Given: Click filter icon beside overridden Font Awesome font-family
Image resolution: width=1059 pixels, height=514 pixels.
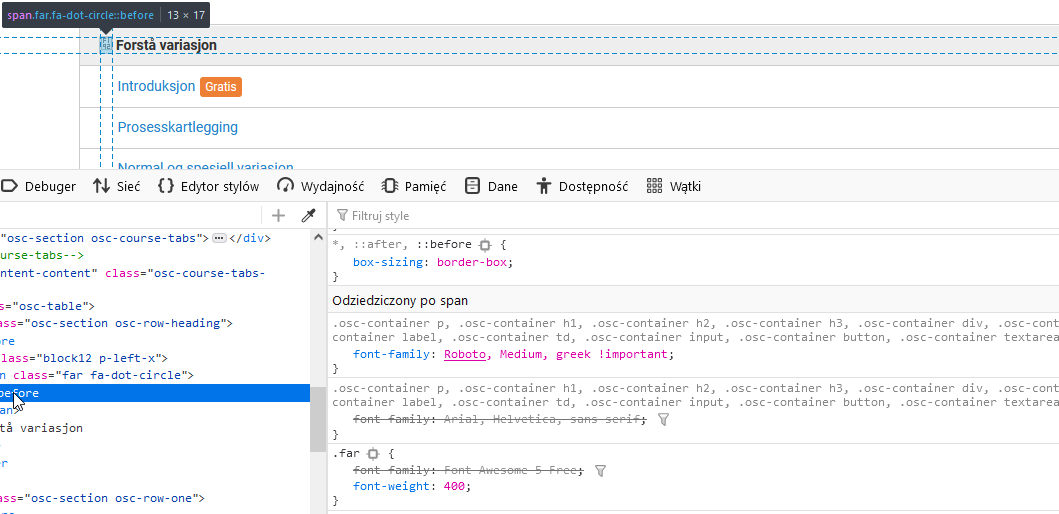Looking at the screenshot, I should pos(600,470).
